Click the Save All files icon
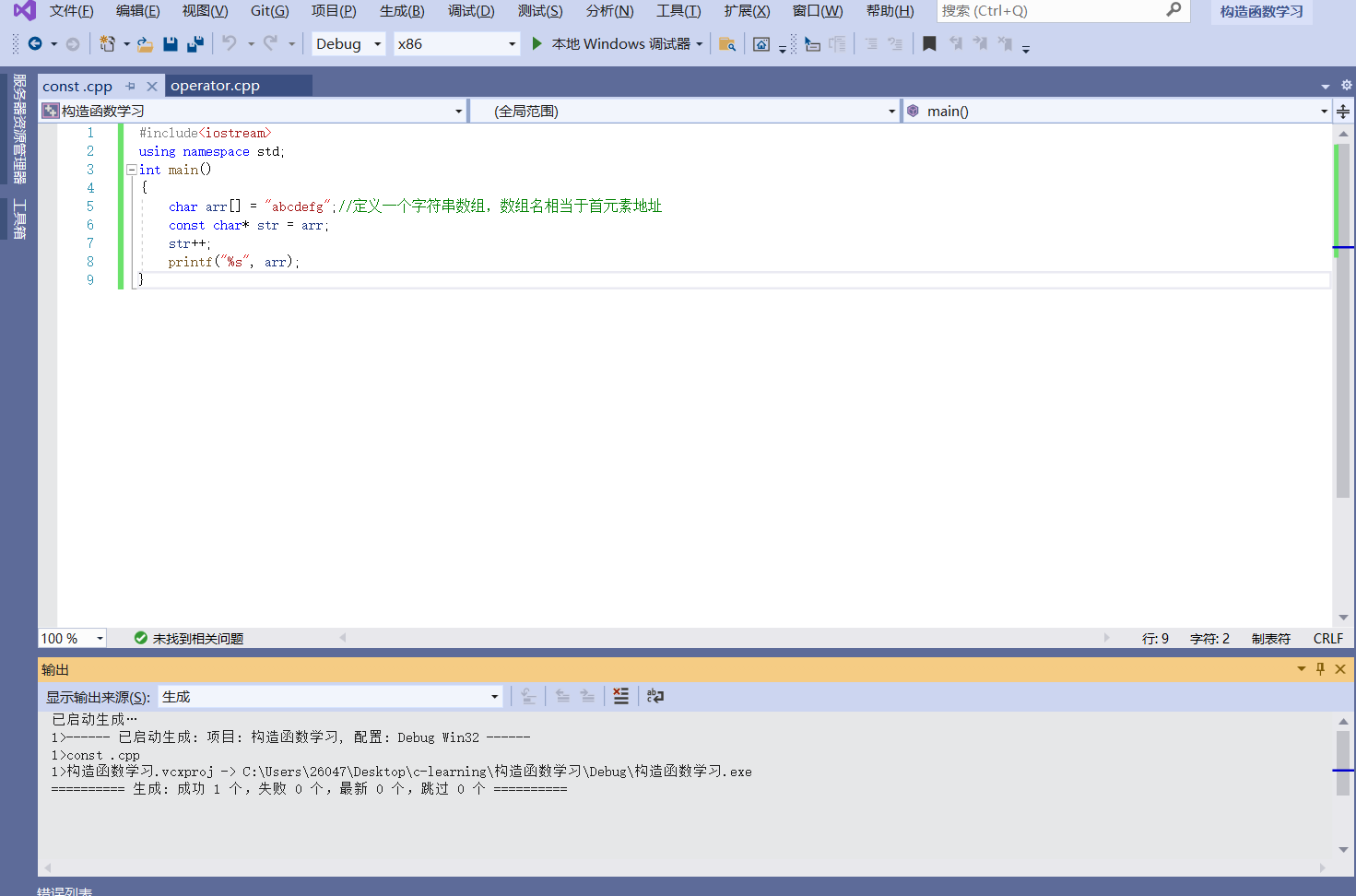1356x896 pixels. point(195,43)
